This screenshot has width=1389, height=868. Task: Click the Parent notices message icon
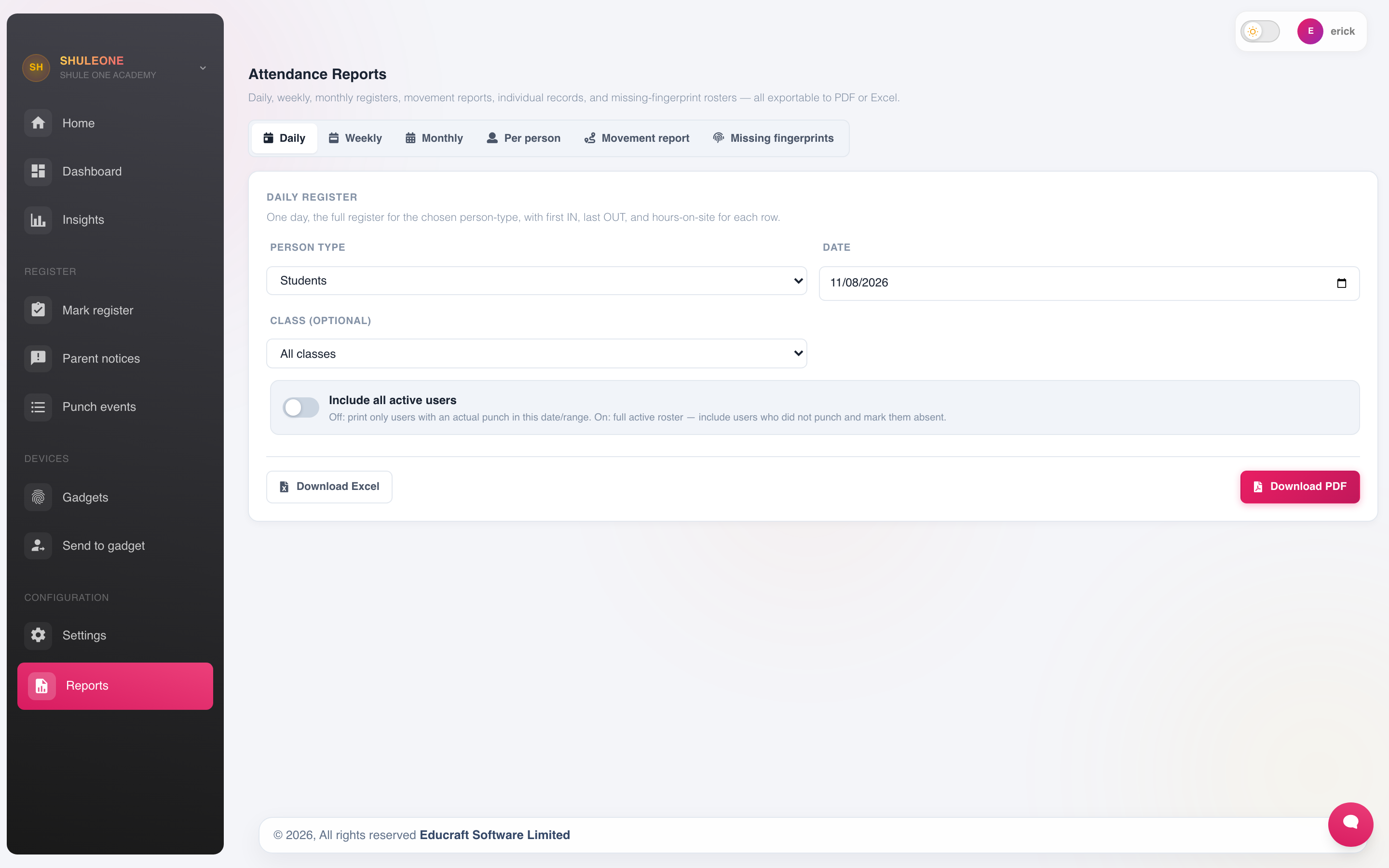[38, 358]
